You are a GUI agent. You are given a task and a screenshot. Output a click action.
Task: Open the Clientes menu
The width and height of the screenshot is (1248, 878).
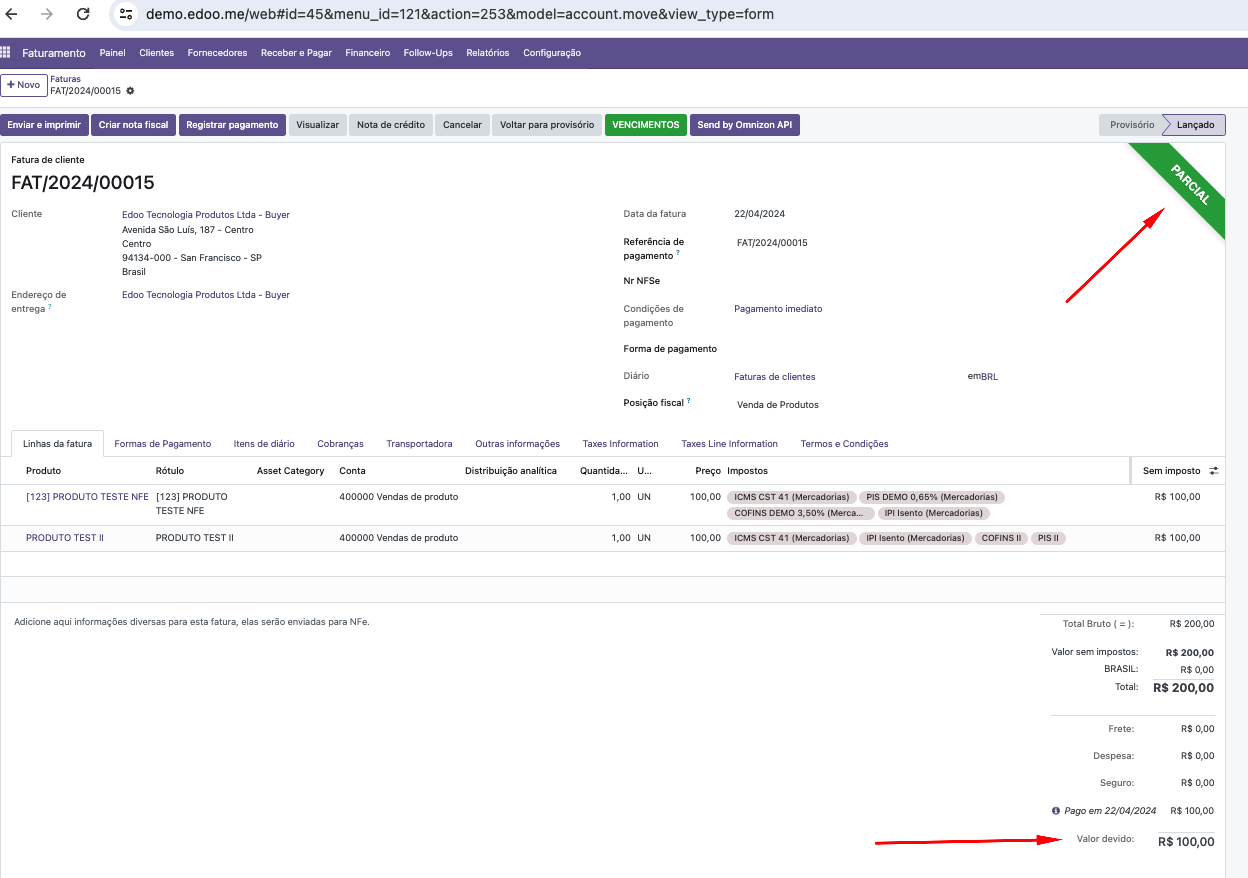(x=156, y=53)
